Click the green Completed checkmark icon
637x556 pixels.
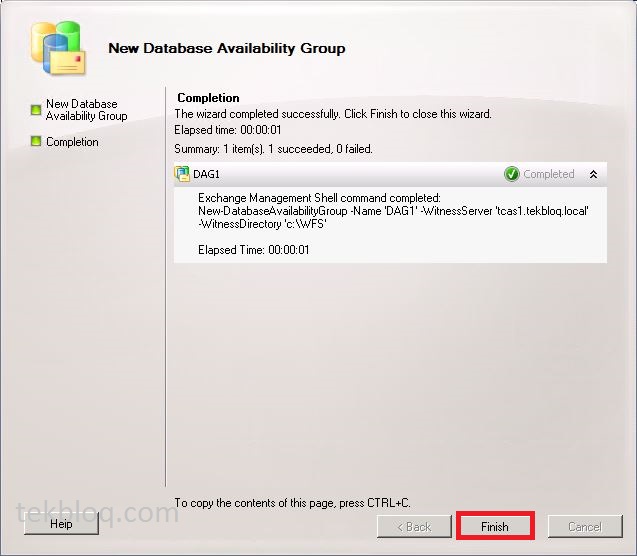(x=511, y=174)
